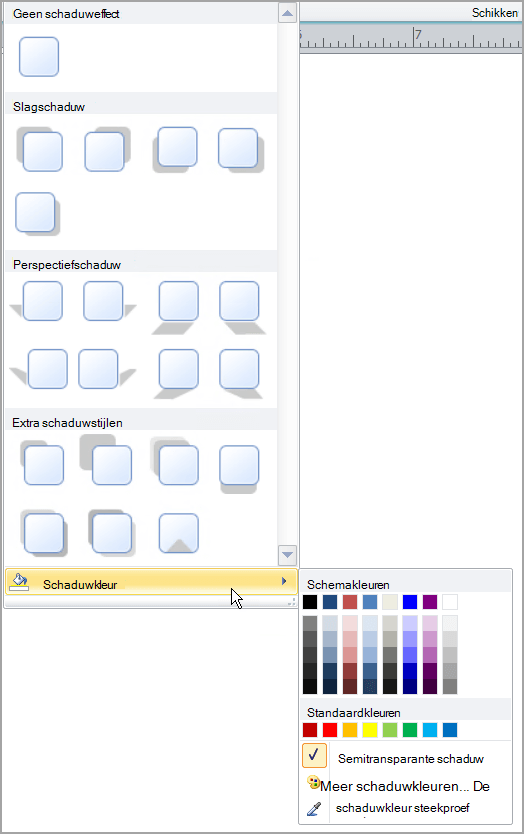
Task: Click the gallery resize grip handle
Action: 292,602
